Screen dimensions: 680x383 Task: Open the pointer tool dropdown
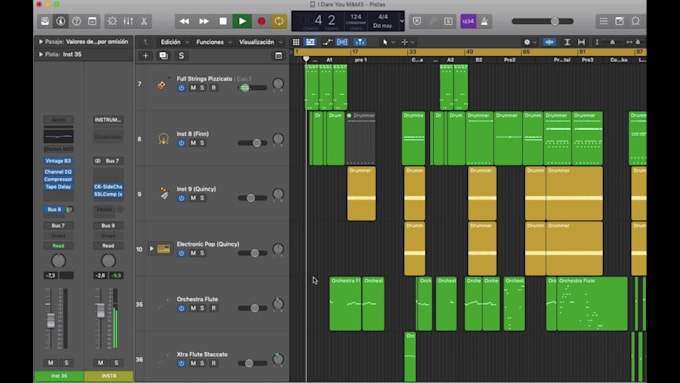pos(387,42)
